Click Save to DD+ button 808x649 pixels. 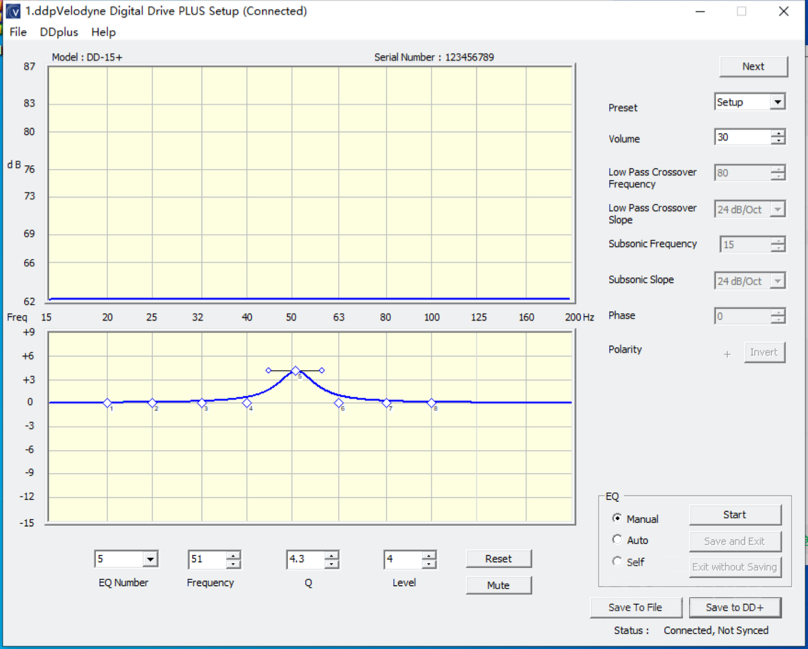click(x=734, y=607)
